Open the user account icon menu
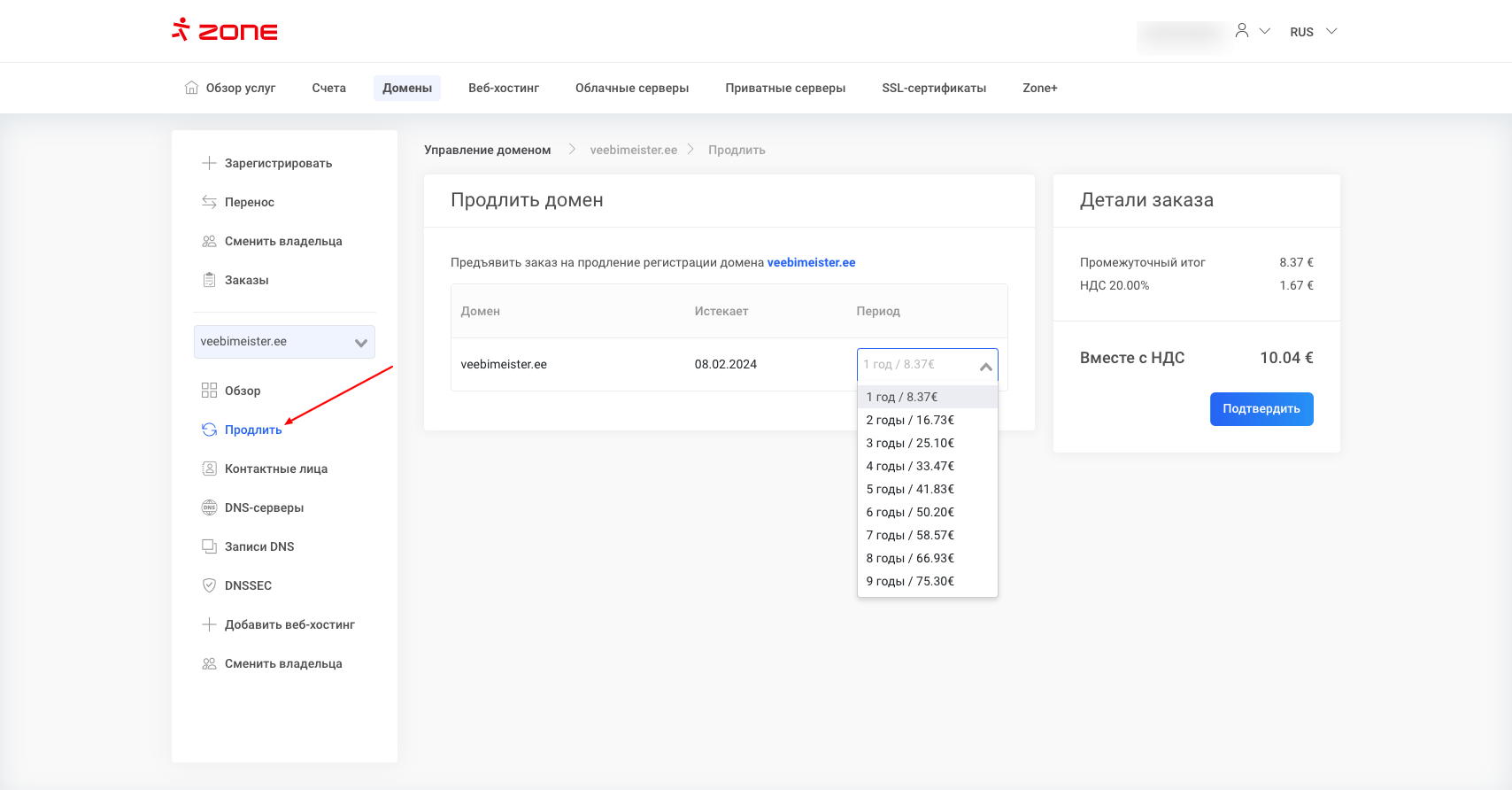Screen dimensions: 1512x790 [1243, 31]
